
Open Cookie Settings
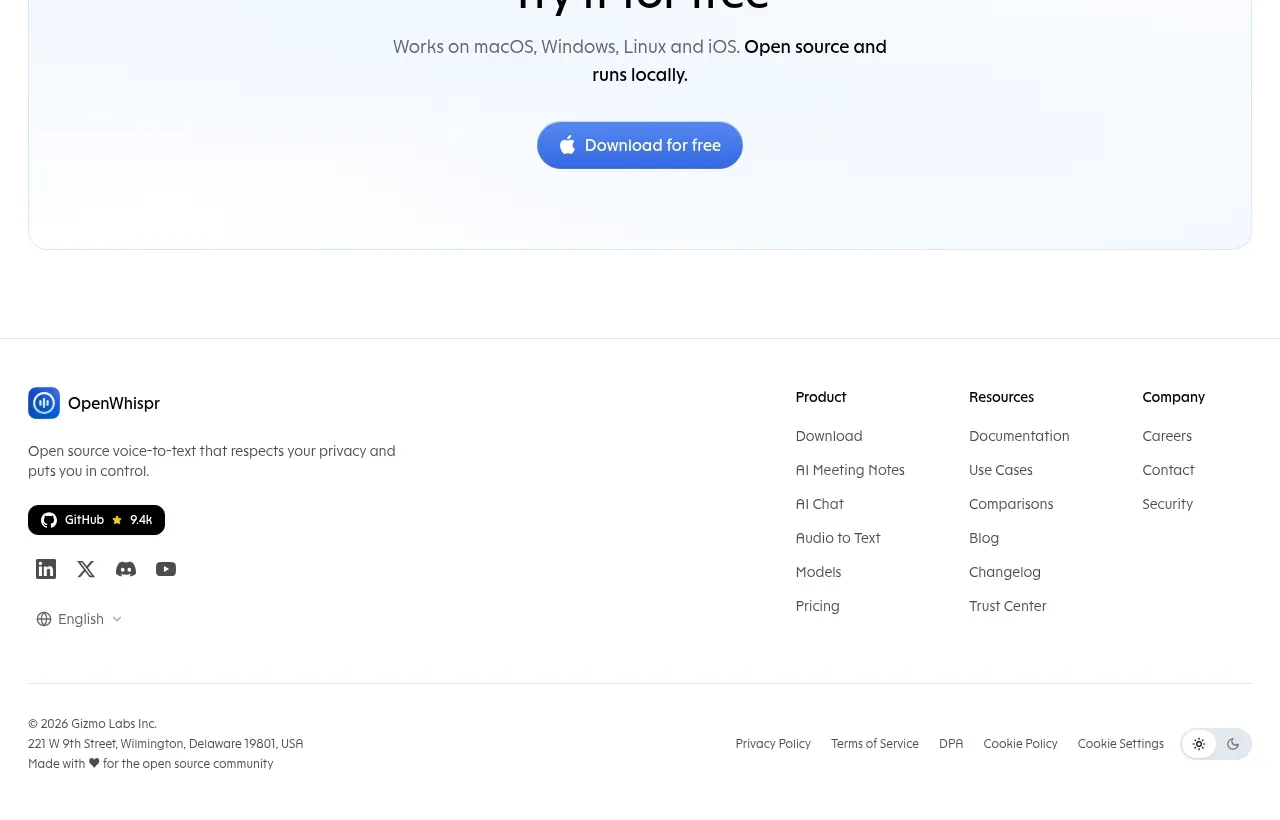pos(1121,744)
